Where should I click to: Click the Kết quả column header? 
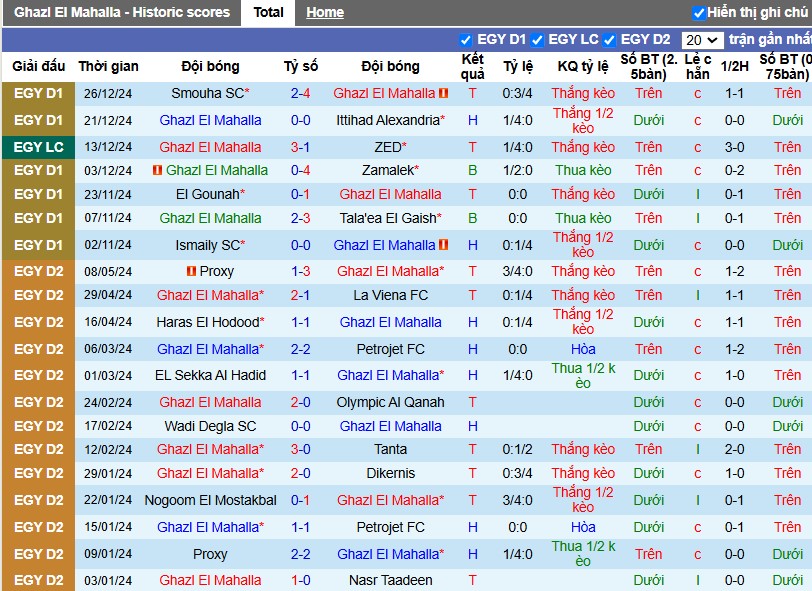coord(472,66)
